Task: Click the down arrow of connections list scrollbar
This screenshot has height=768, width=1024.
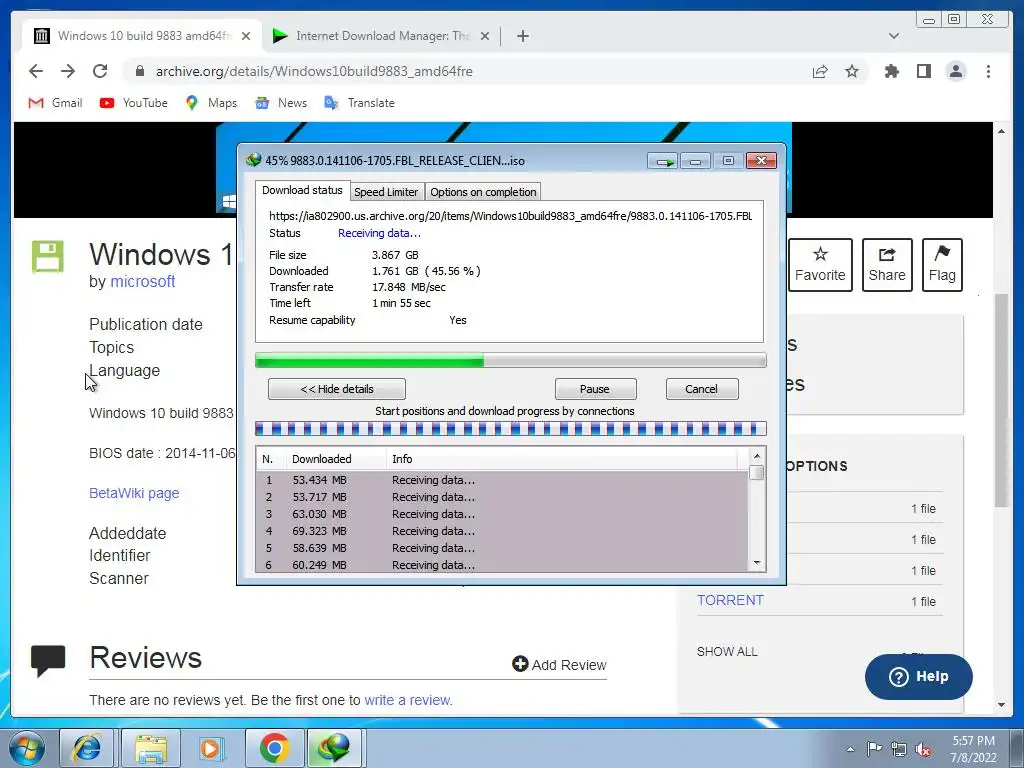Action: [757, 563]
